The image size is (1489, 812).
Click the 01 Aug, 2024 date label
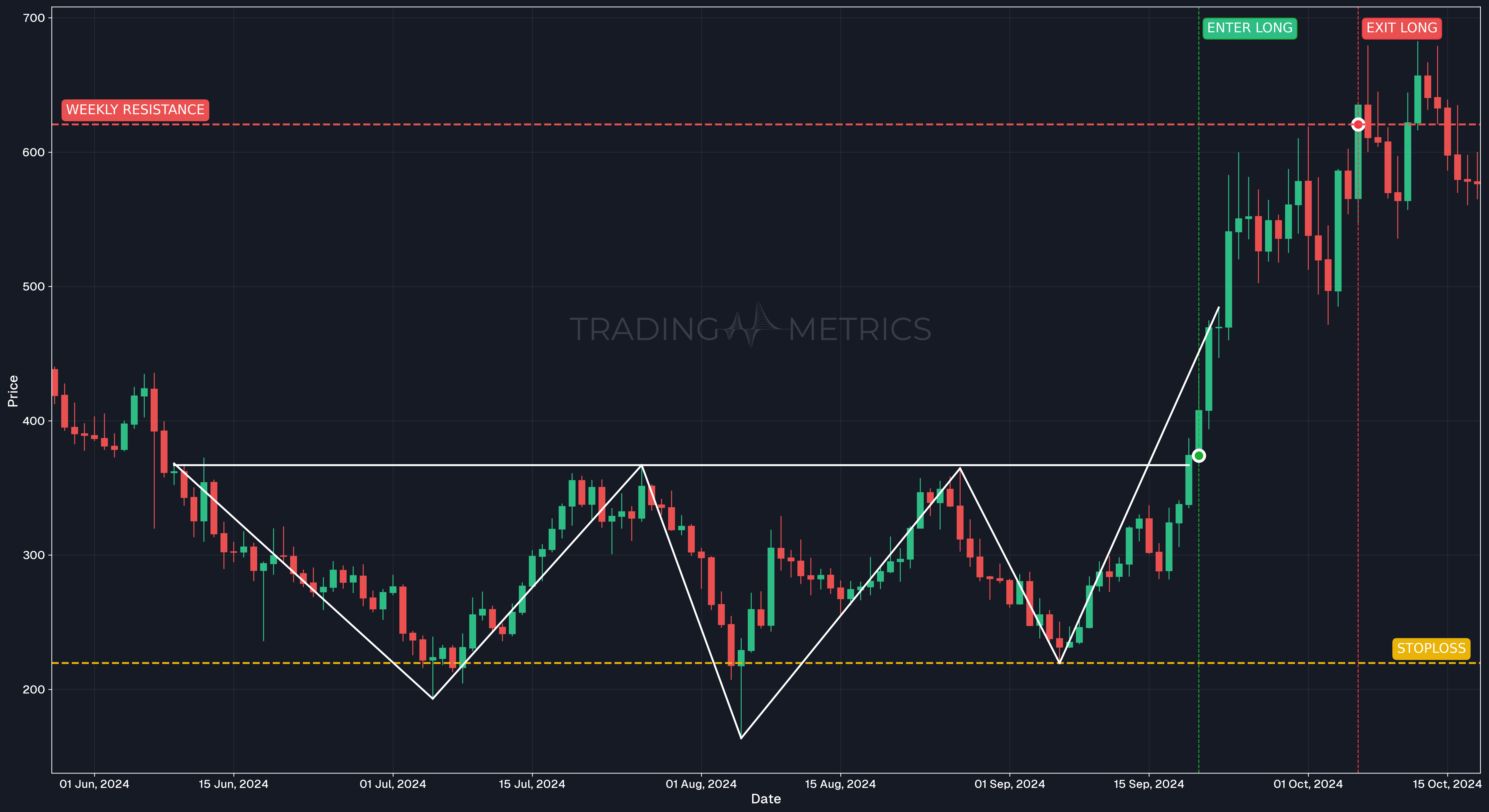point(701,784)
